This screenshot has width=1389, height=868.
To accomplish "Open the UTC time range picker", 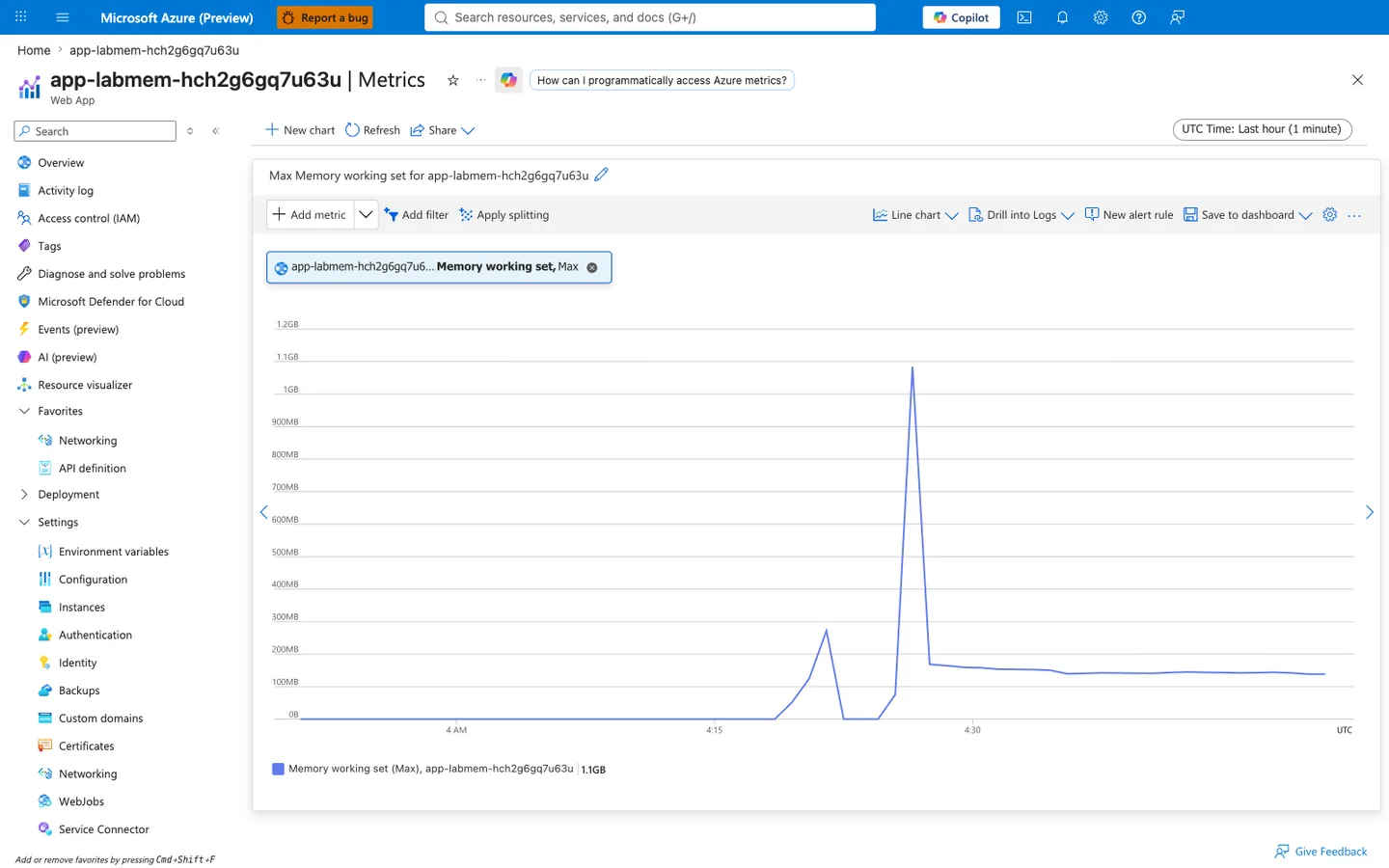I will tap(1262, 129).
